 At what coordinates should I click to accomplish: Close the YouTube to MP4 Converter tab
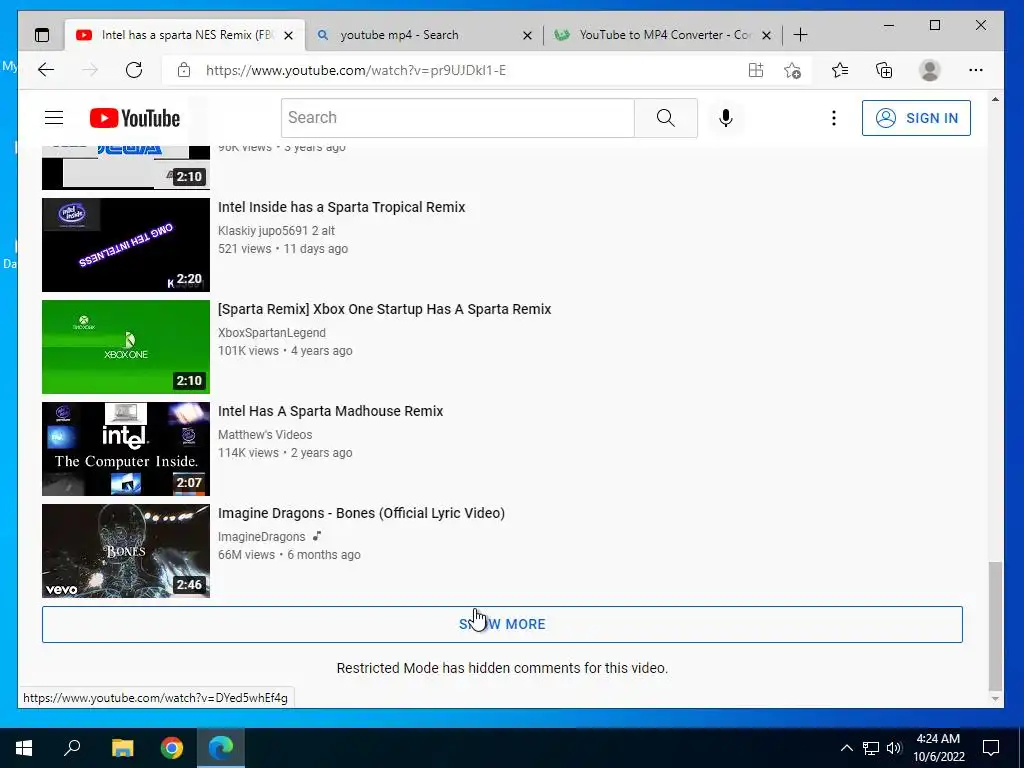767,35
